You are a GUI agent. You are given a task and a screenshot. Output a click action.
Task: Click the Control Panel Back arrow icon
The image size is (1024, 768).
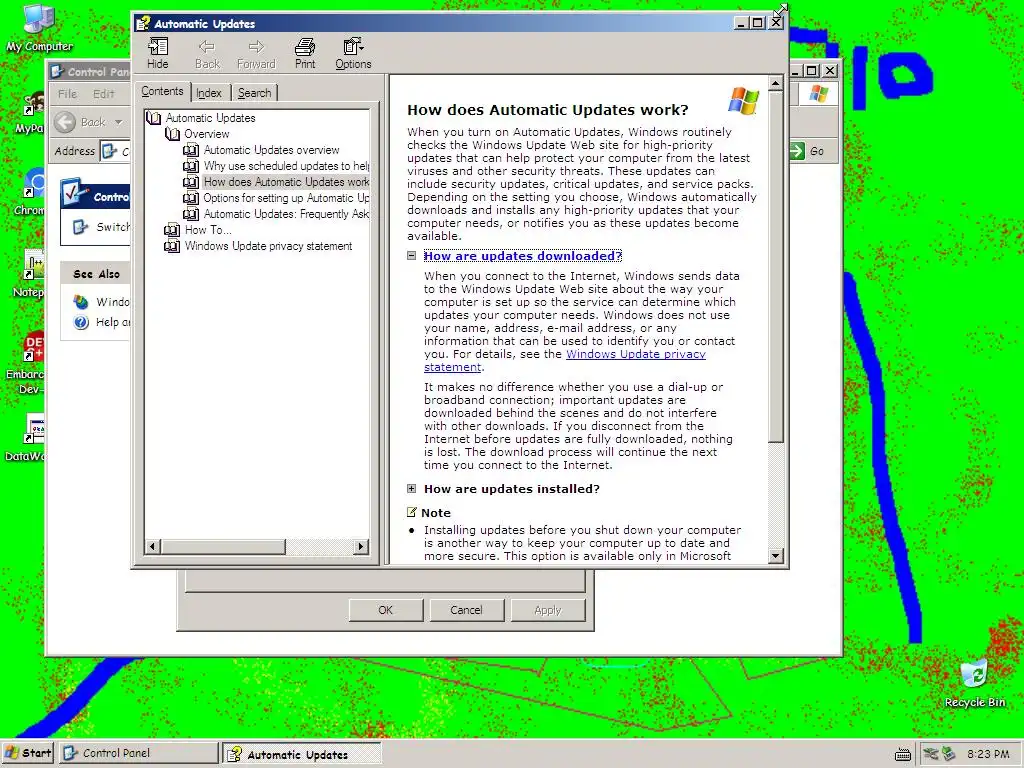pyautogui.click(x=65, y=122)
